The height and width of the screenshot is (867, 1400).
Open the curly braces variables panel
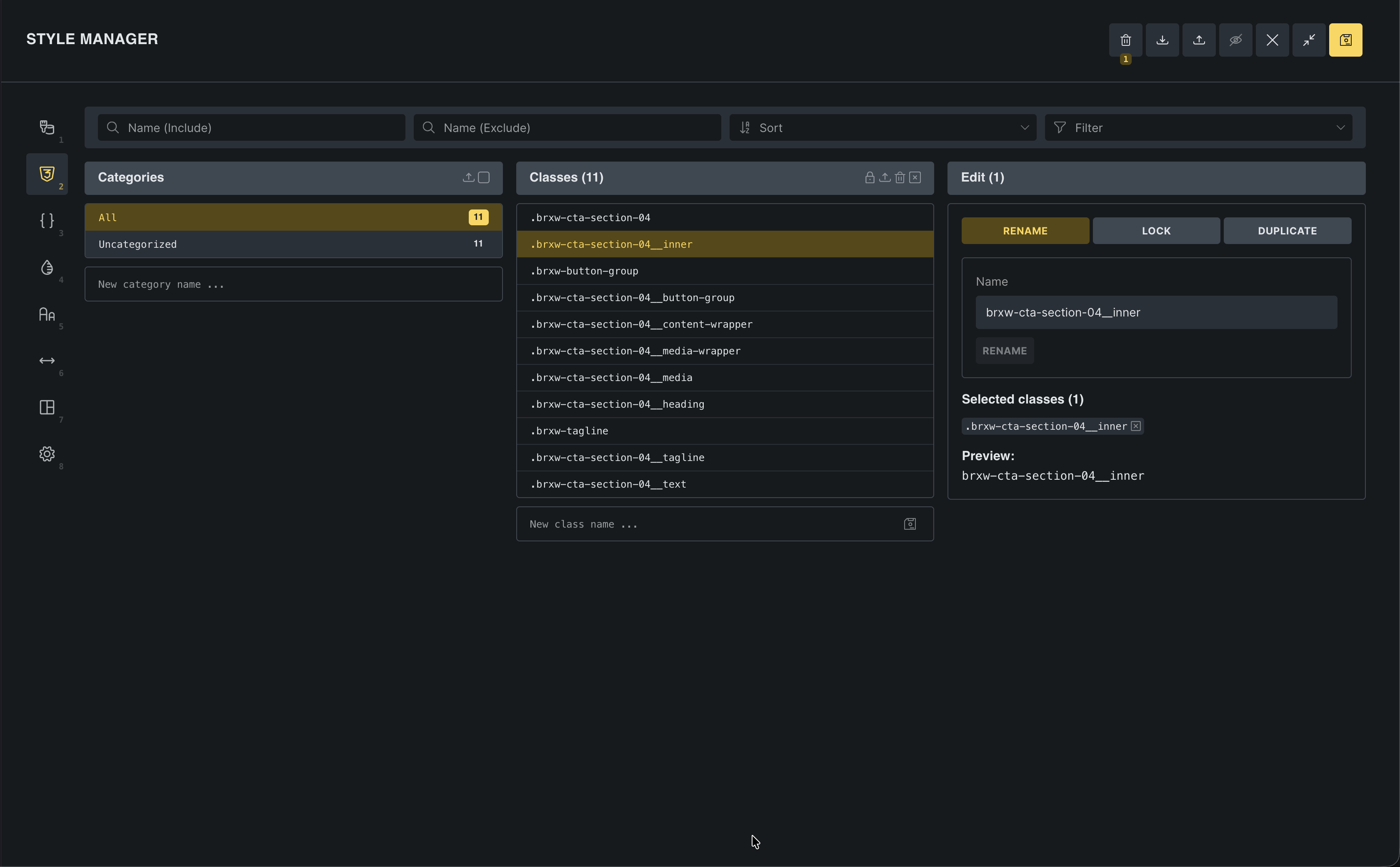tap(47, 221)
